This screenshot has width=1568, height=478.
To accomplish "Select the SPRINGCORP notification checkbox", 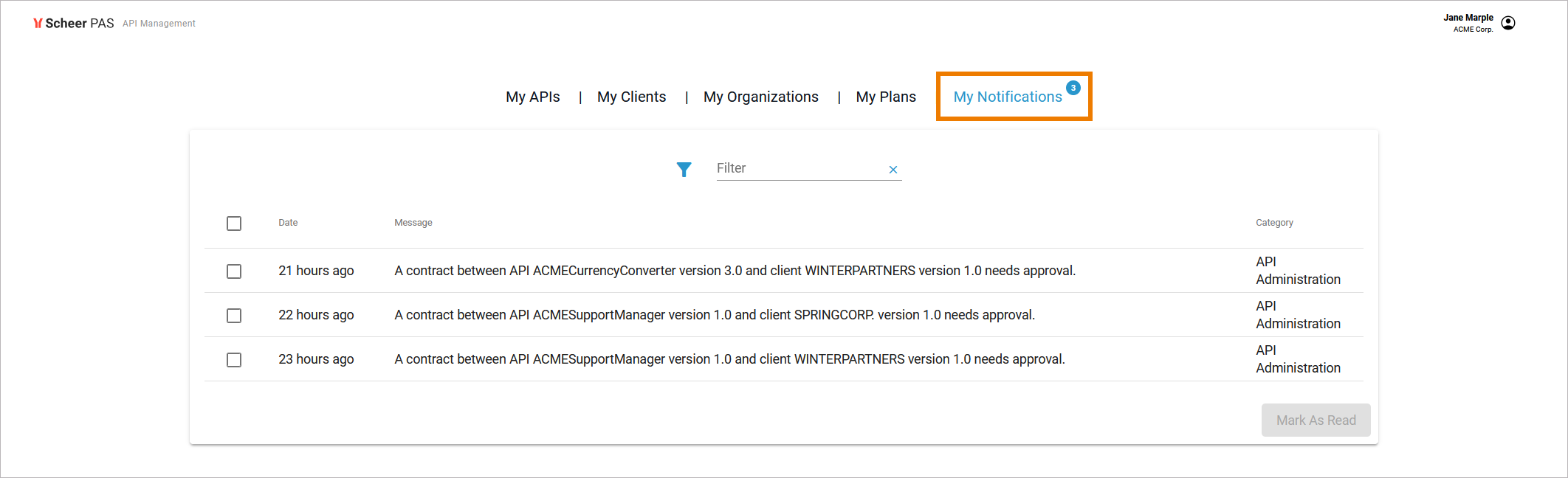I will pyautogui.click(x=234, y=316).
